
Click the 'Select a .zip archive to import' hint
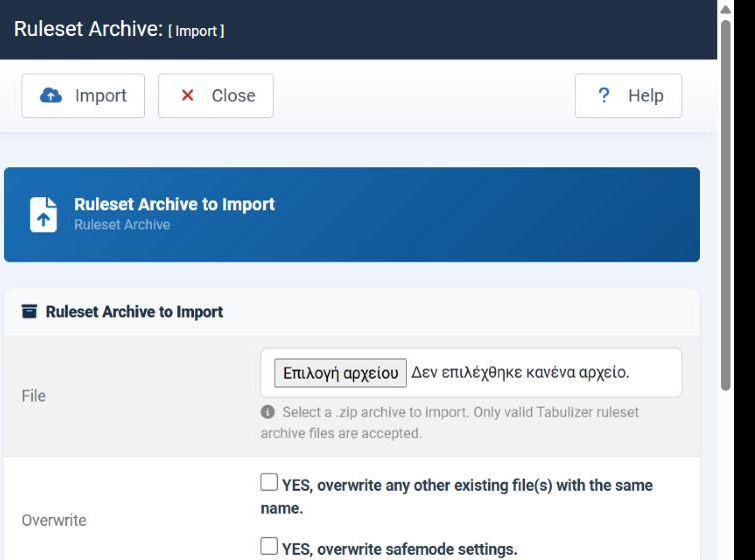(450, 423)
